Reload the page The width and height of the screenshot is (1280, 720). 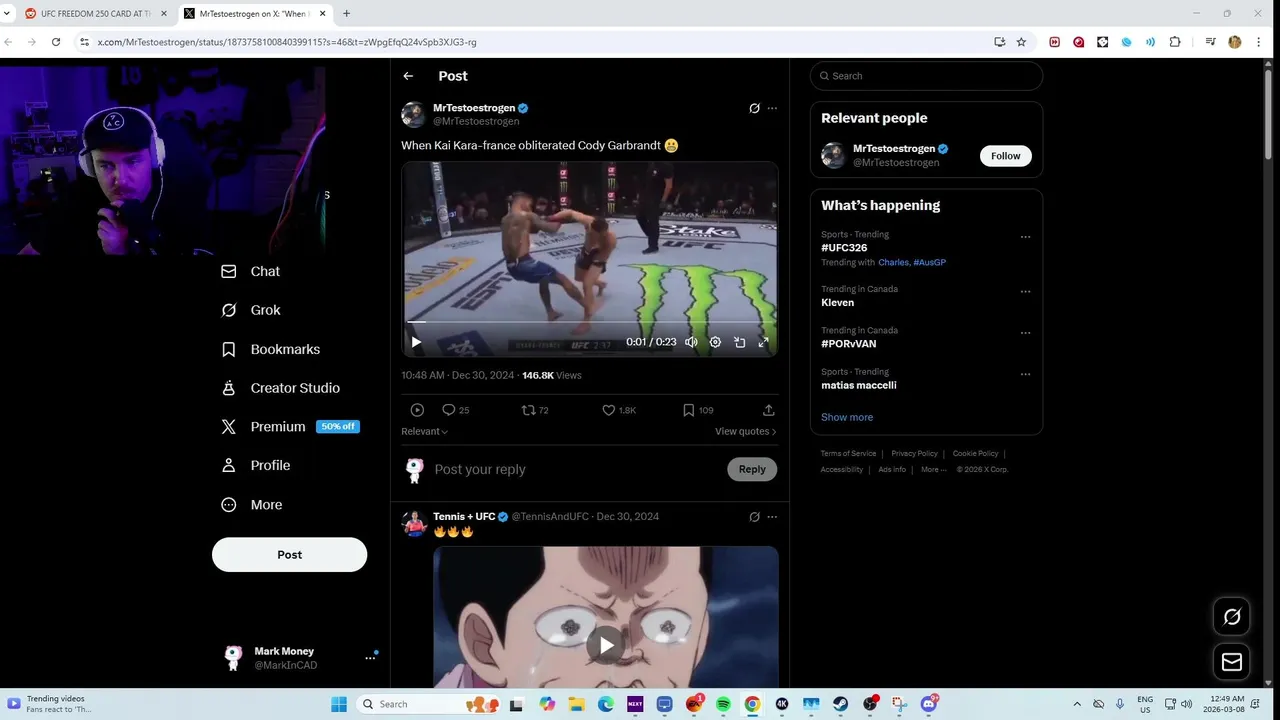click(56, 42)
